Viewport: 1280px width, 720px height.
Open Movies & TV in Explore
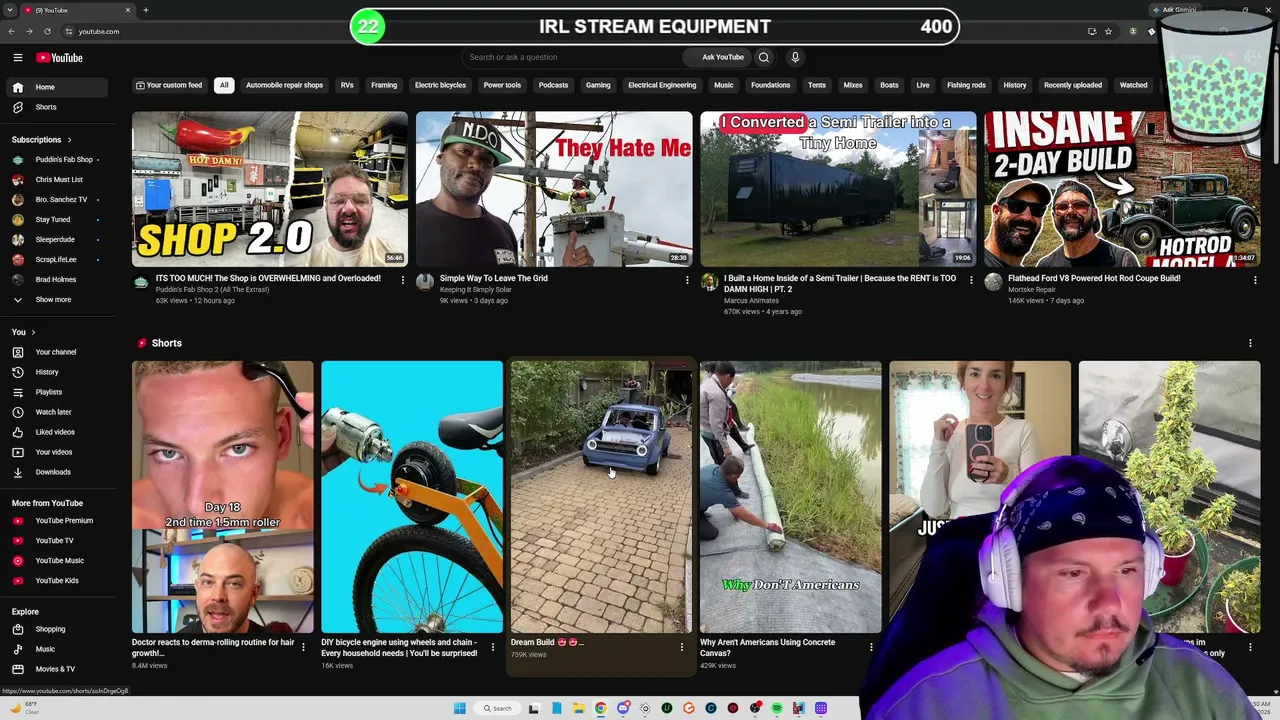pyautogui.click(x=56, y=669)
